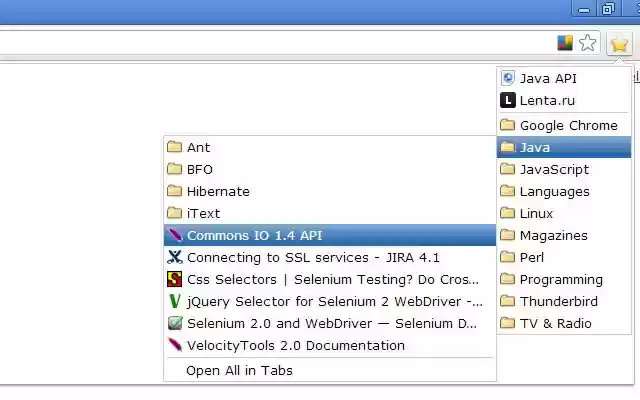This screenshot has height=400, width=640.
Task: Click the Thunderbird folder icon
Action: tap(508, 301)
